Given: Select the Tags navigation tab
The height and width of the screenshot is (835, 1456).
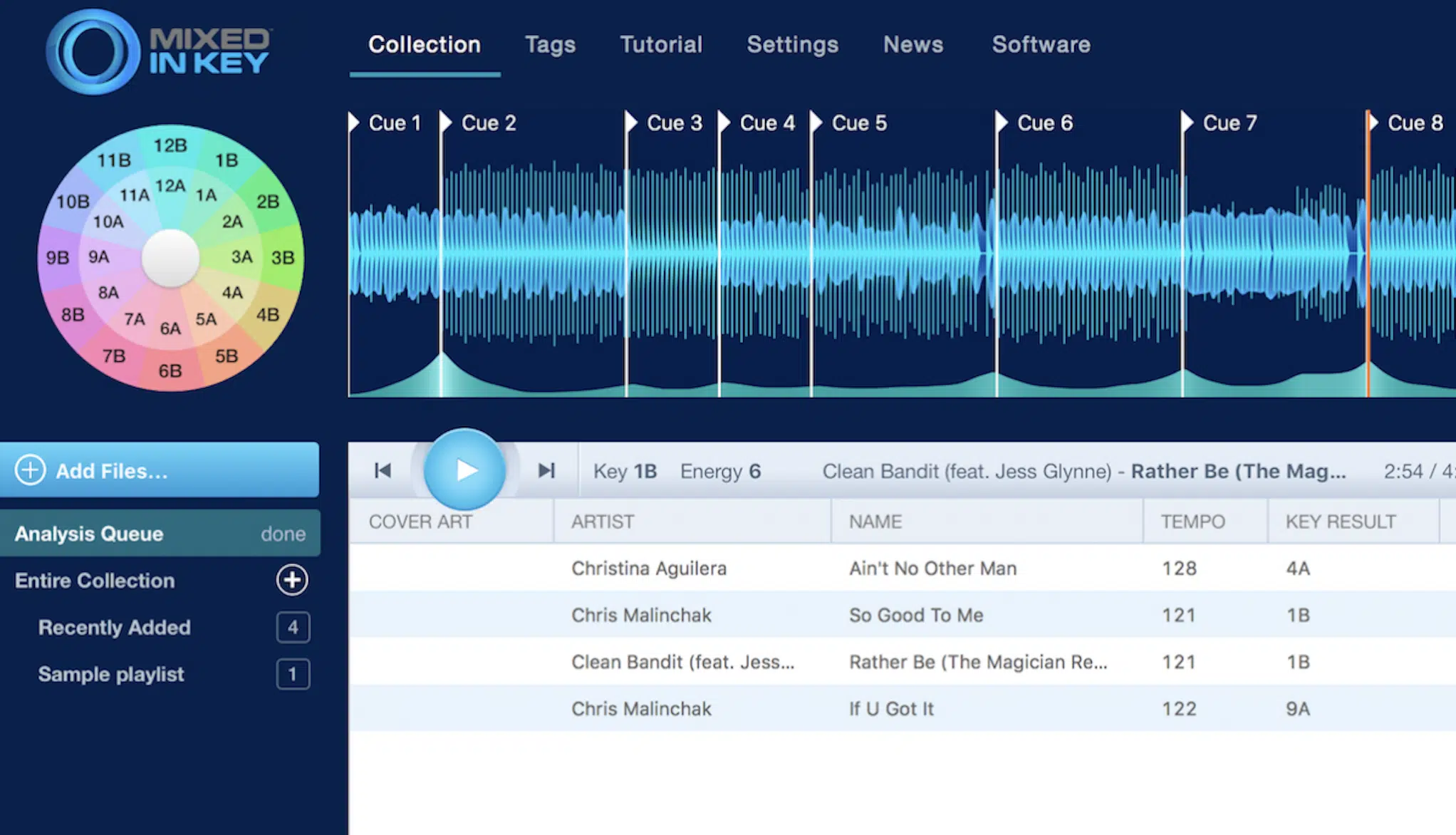Looking at the screenshot, I should click(x=549, y=44).
